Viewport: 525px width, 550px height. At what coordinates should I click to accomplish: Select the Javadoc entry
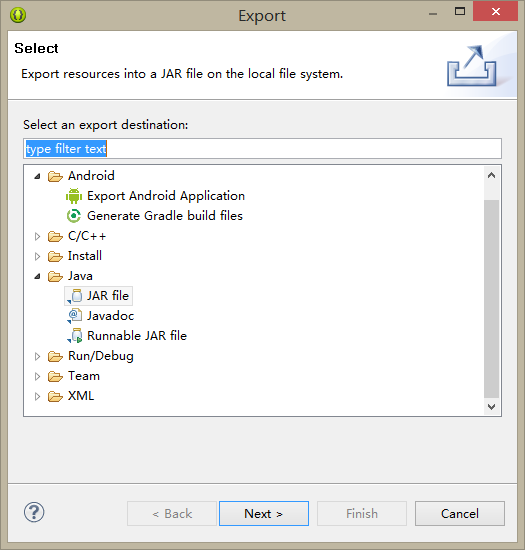click(110, 316)
